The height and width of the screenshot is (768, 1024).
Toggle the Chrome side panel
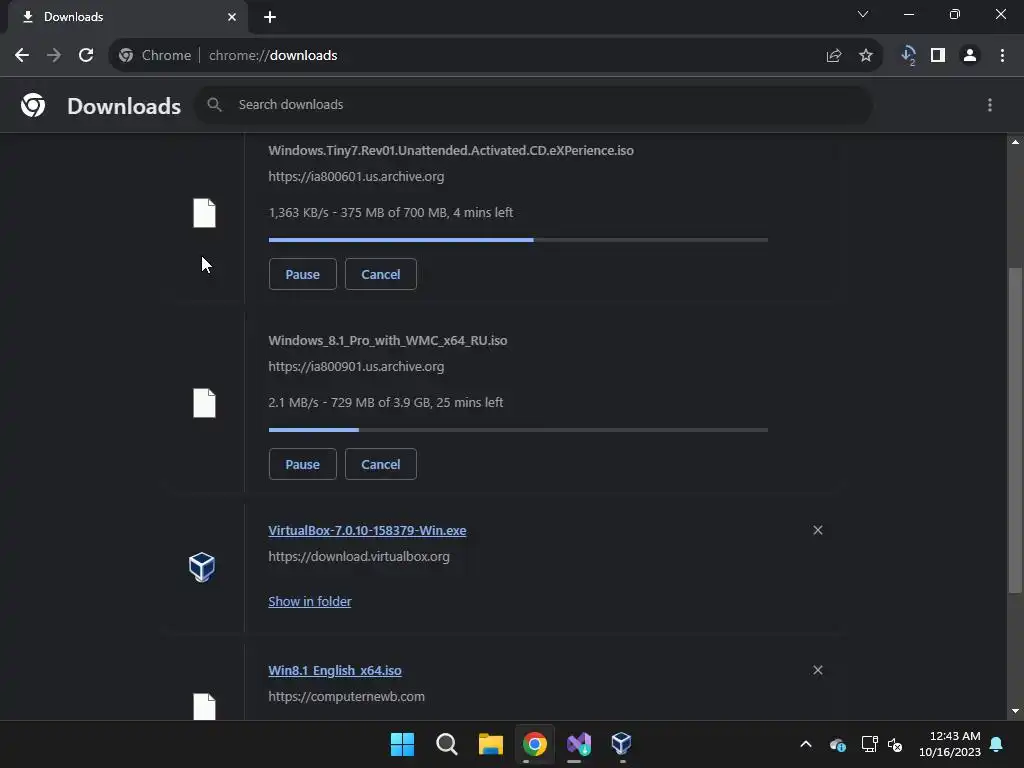point(938,56)
